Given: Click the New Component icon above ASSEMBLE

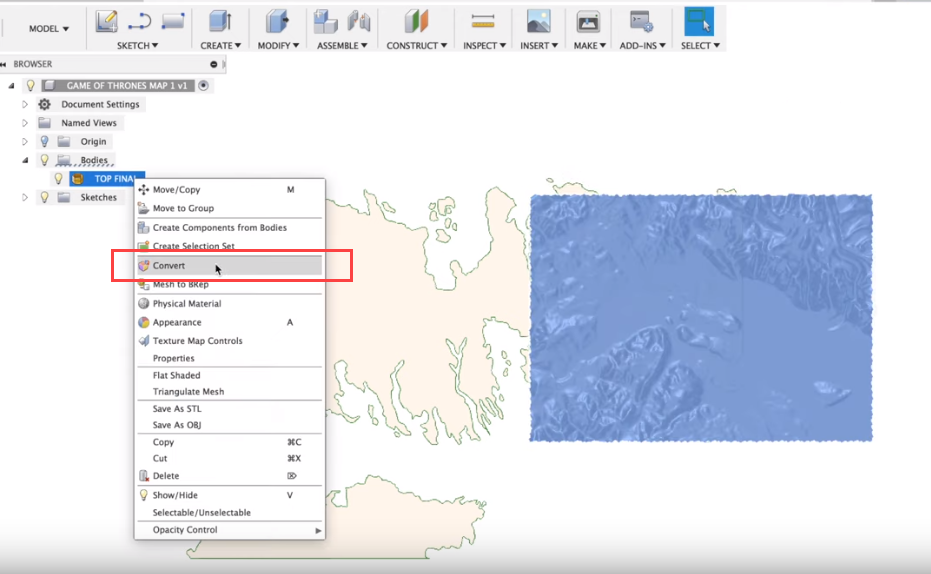Looking at the screenshot, I should point(325,21).
